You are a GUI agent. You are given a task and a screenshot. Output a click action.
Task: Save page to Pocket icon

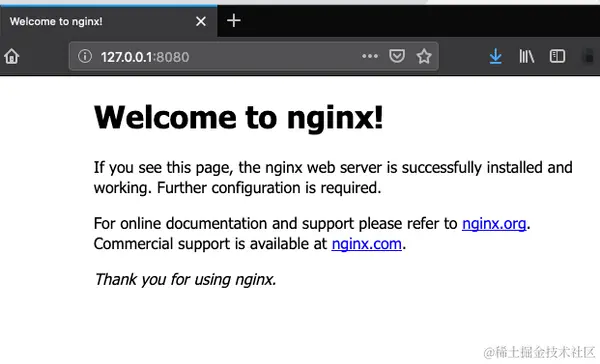tap(397, 56)
